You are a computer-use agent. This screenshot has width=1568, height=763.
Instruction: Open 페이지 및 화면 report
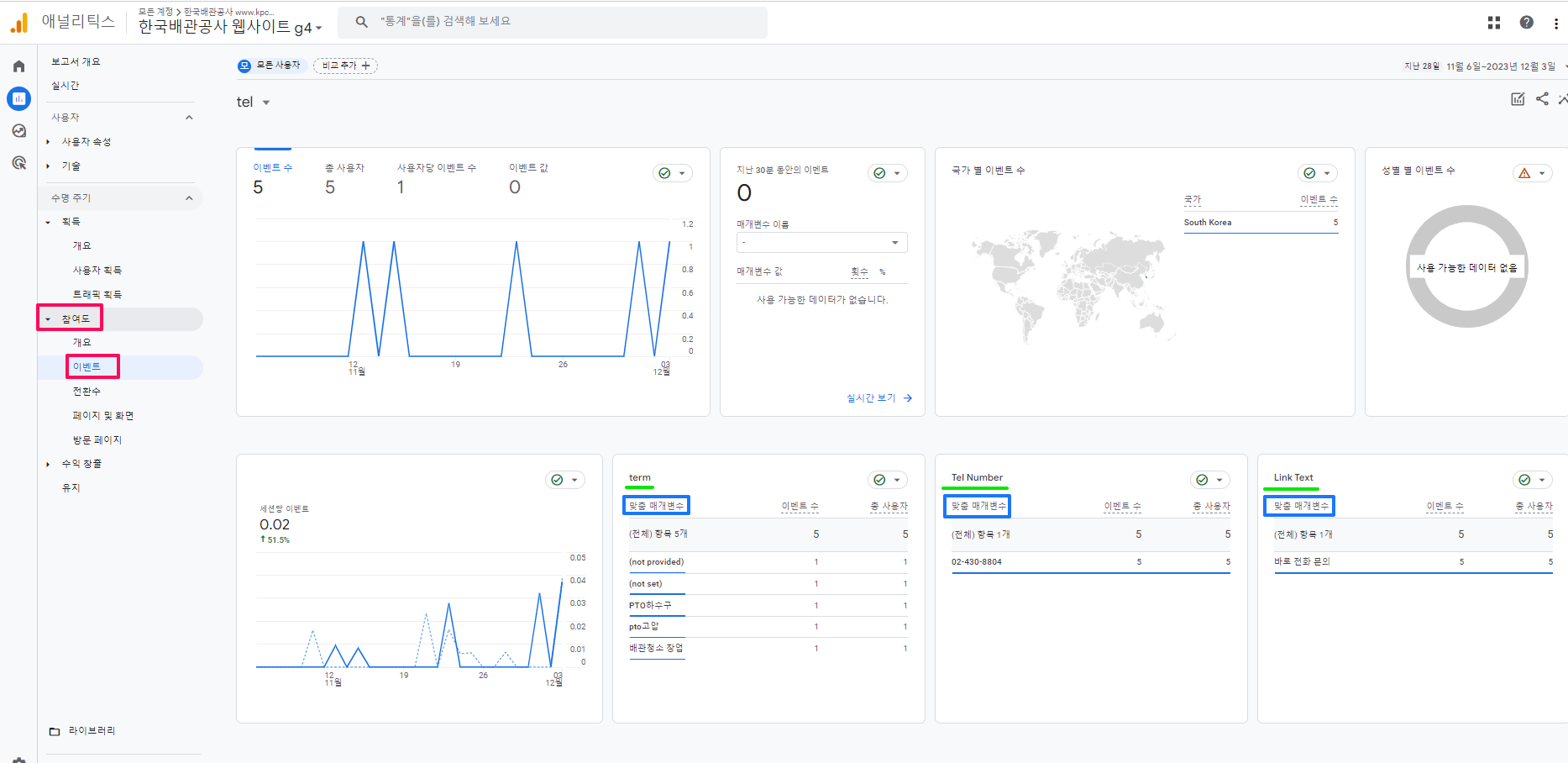(x=103, y=416)
